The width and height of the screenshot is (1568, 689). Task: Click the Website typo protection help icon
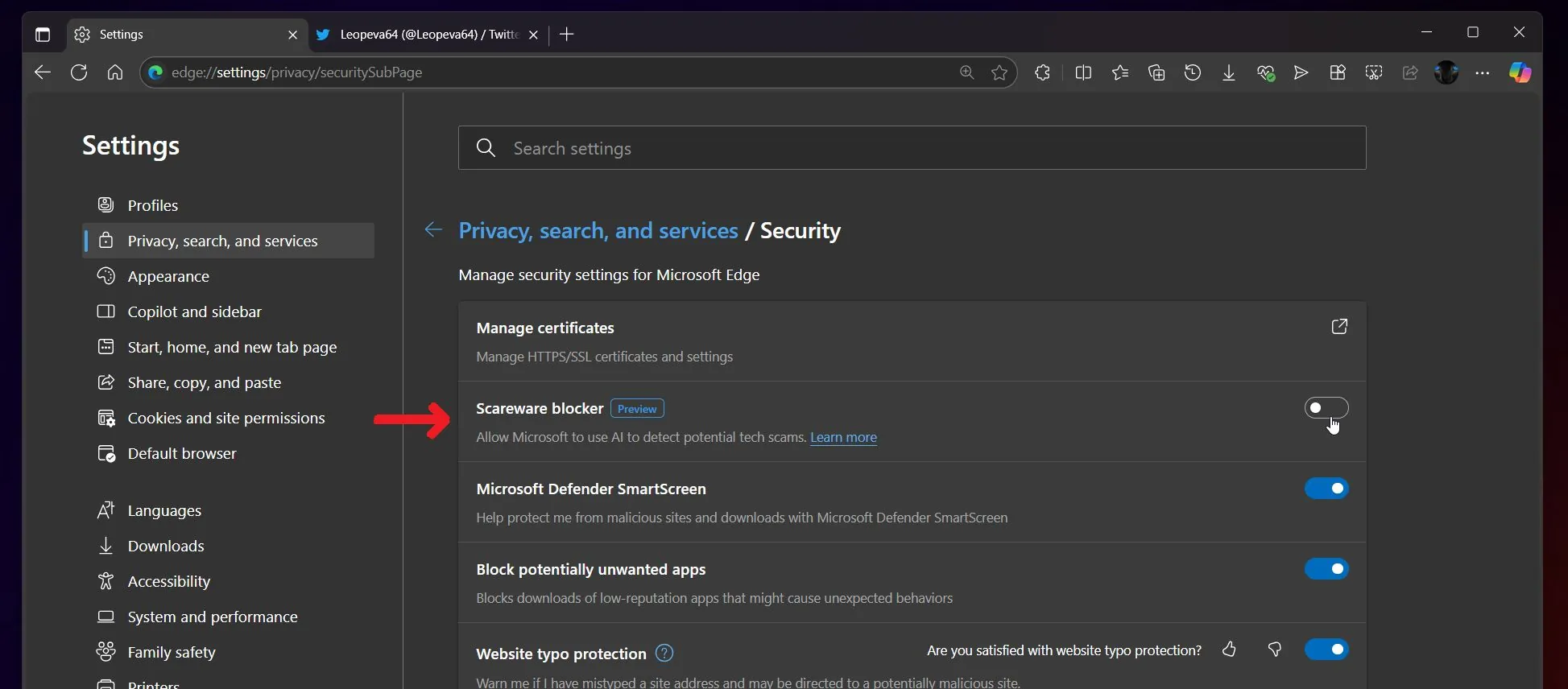[x=664, y=653]
